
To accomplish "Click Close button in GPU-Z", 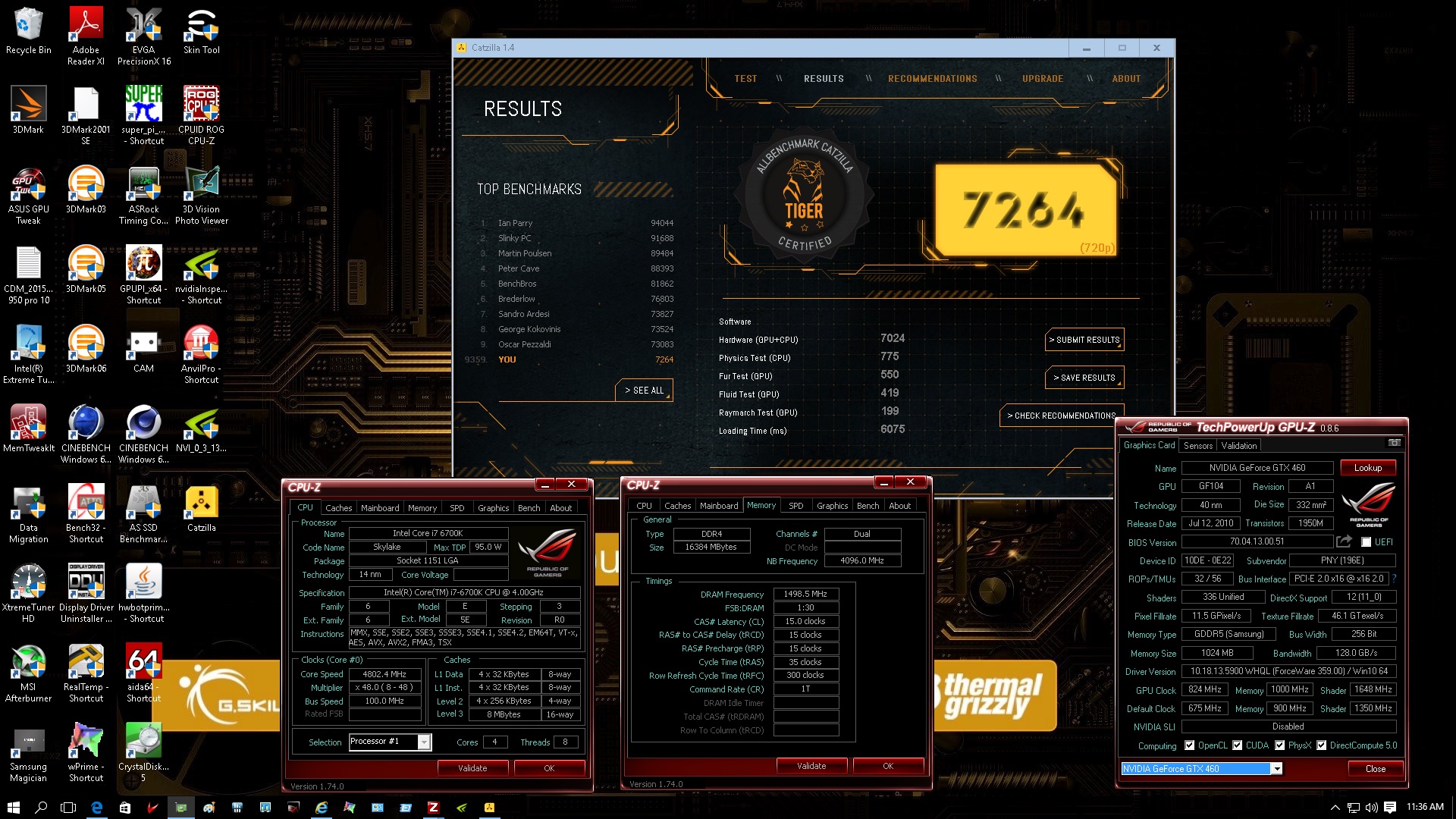I will coord(1375,769).
